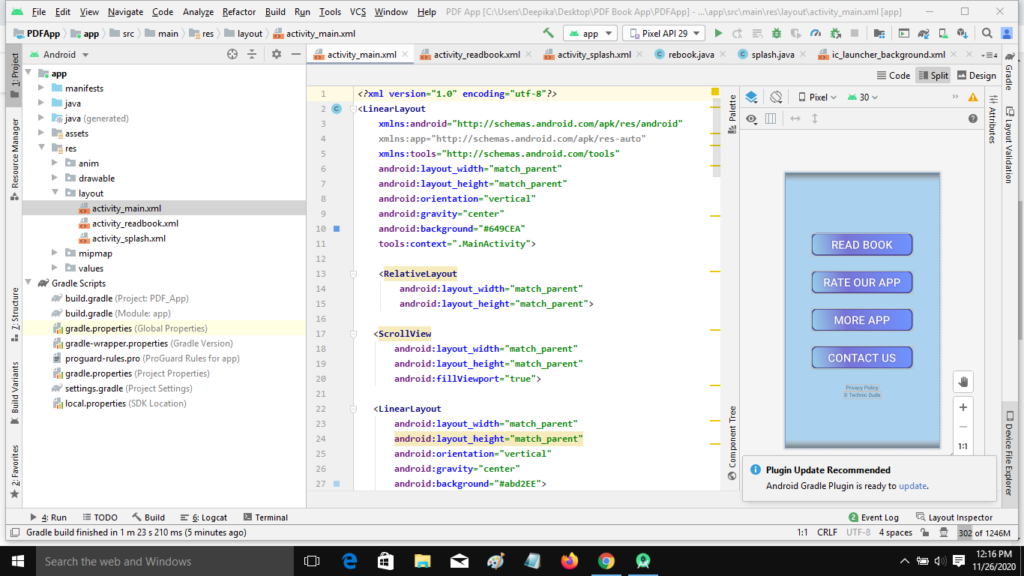Click the update link in plugin notification
The height and width of the screenshot is (576, 1024).
[912, 486]
